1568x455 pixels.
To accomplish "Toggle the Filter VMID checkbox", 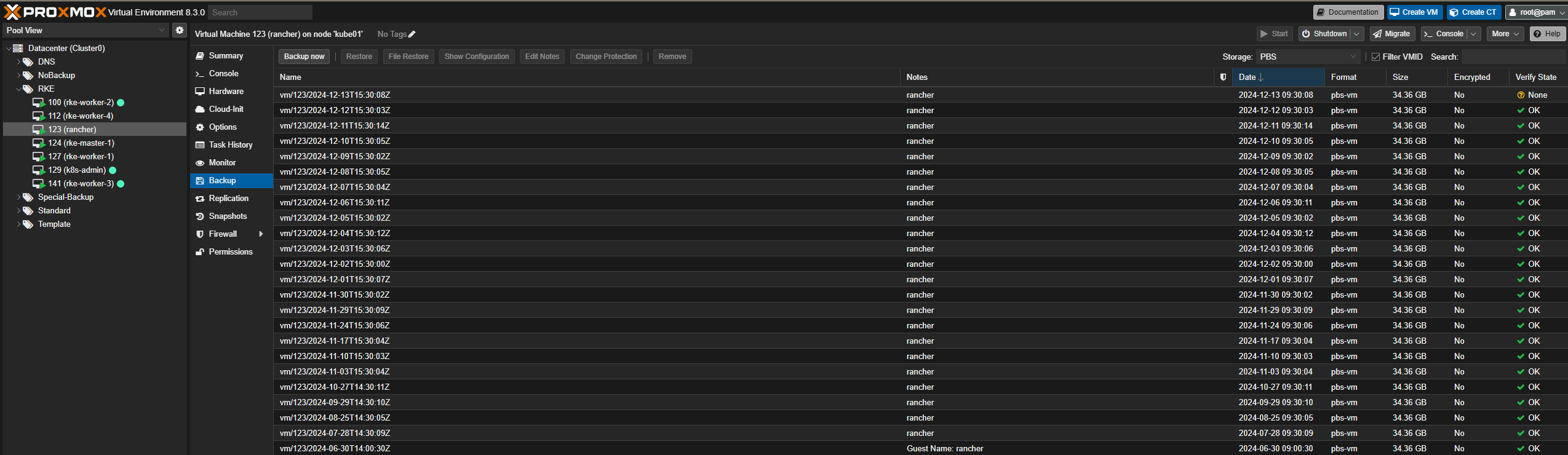I will tap(1375, 57).
